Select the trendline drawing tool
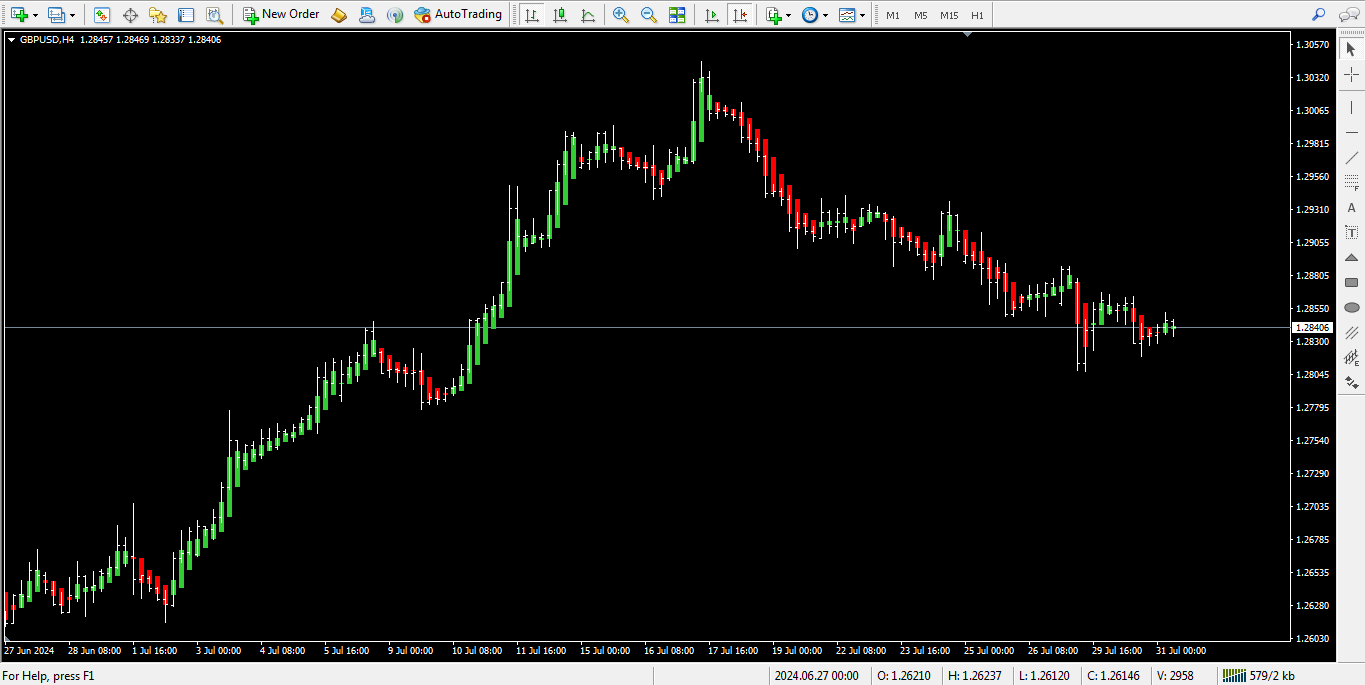The height and width of the screenshot is (685, 1365). pyautogui.click(x=1351, y=157)
